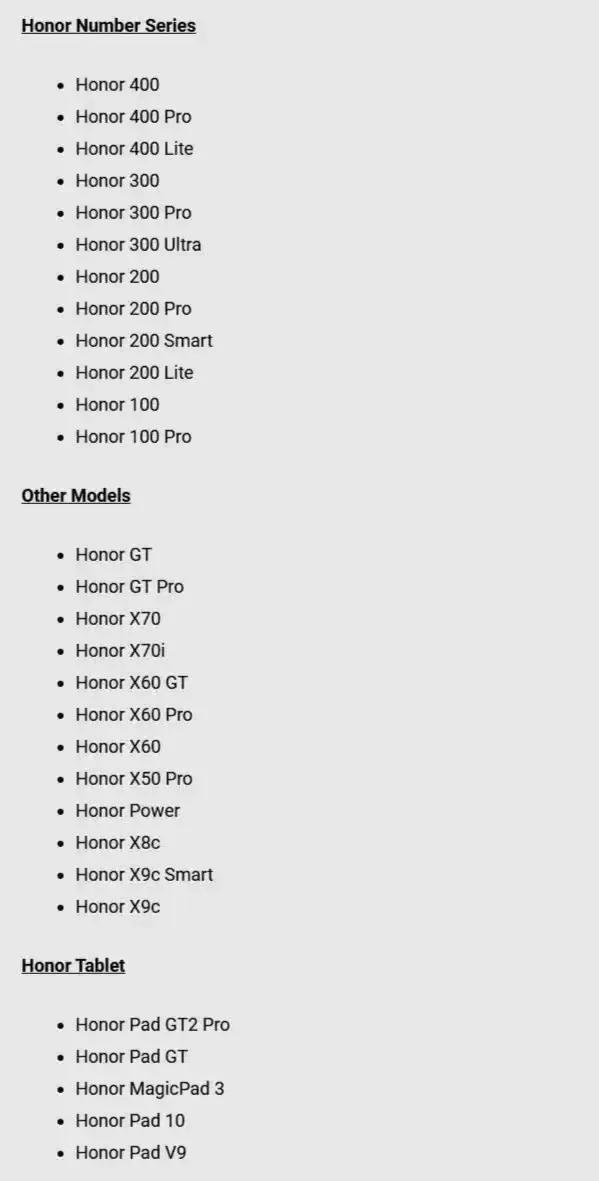This screenshot has height=1181, width=599.
Task: Select Honor 100 Pro list item
Action: pyautogui.click(x=133, y=437)
